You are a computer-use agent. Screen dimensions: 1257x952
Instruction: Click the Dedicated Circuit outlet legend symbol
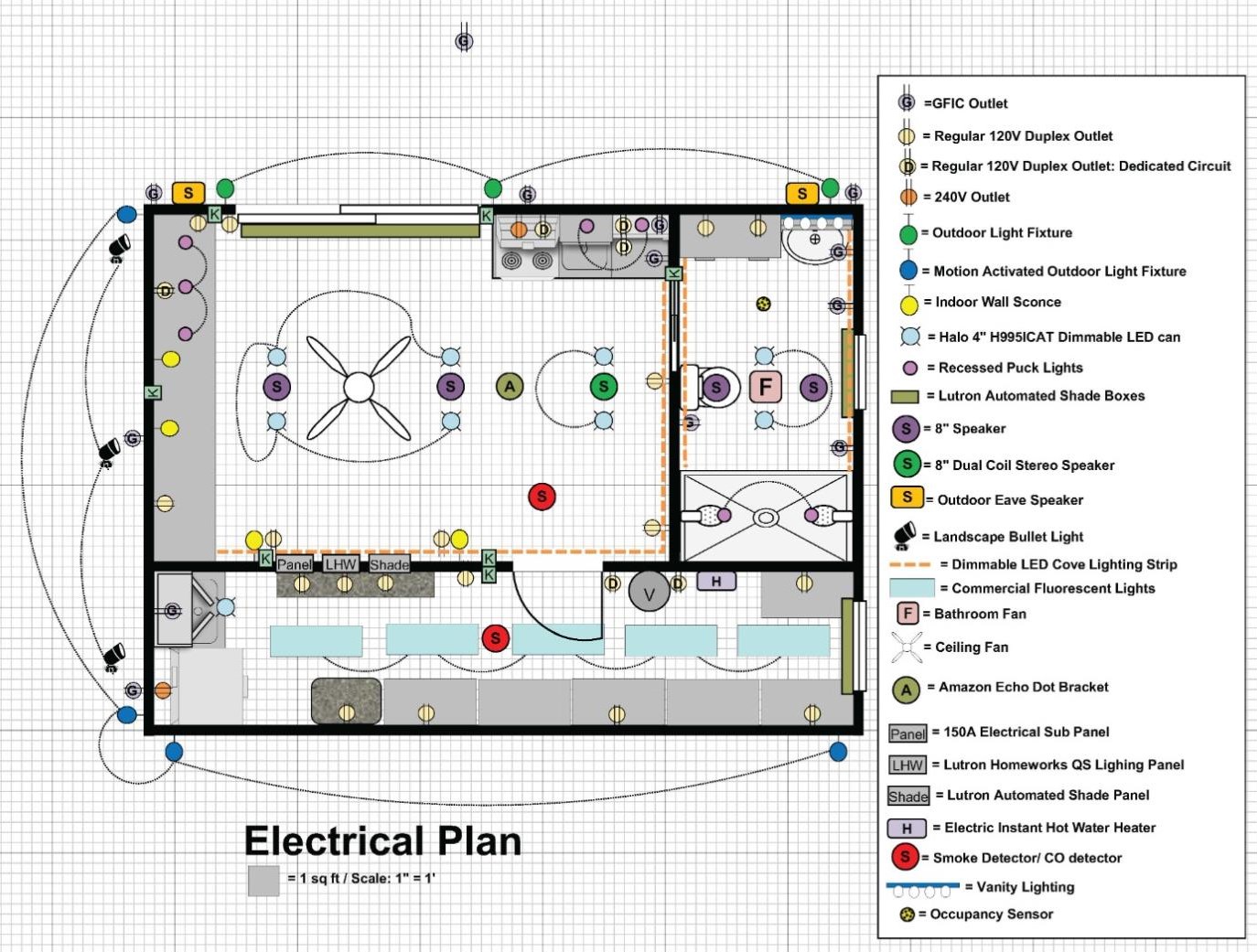pyautogui.click(x=908, y=166)
